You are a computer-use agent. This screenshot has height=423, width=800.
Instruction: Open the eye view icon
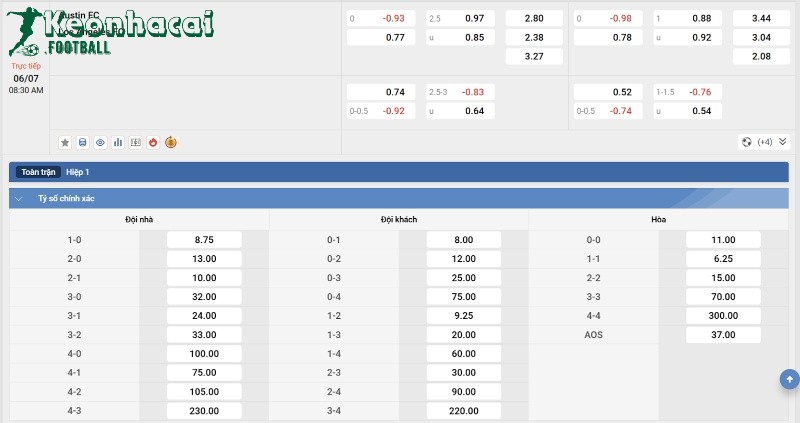(x=100, y=142)
